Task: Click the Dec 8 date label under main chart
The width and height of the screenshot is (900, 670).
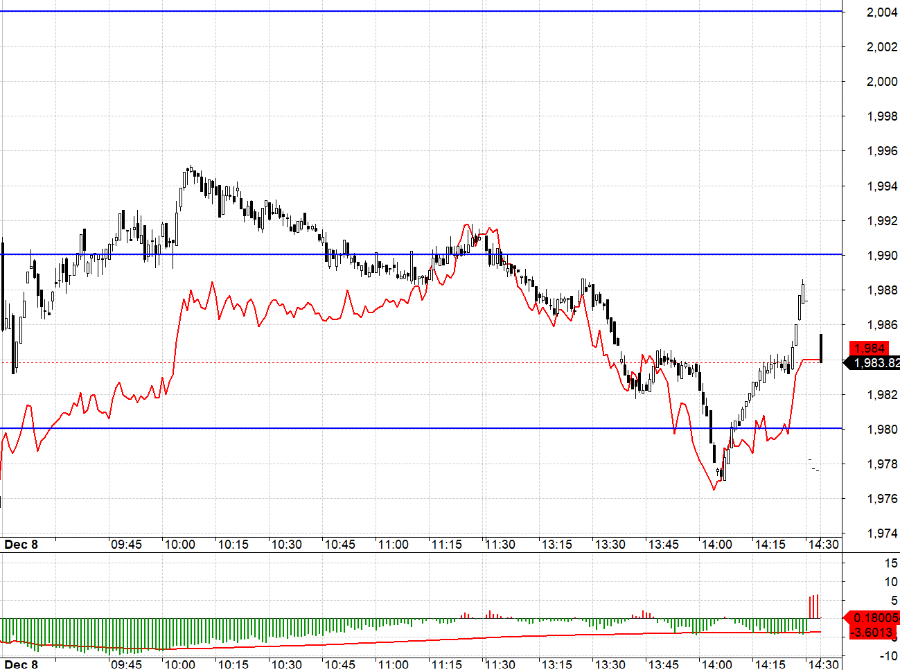Action: 21,545
